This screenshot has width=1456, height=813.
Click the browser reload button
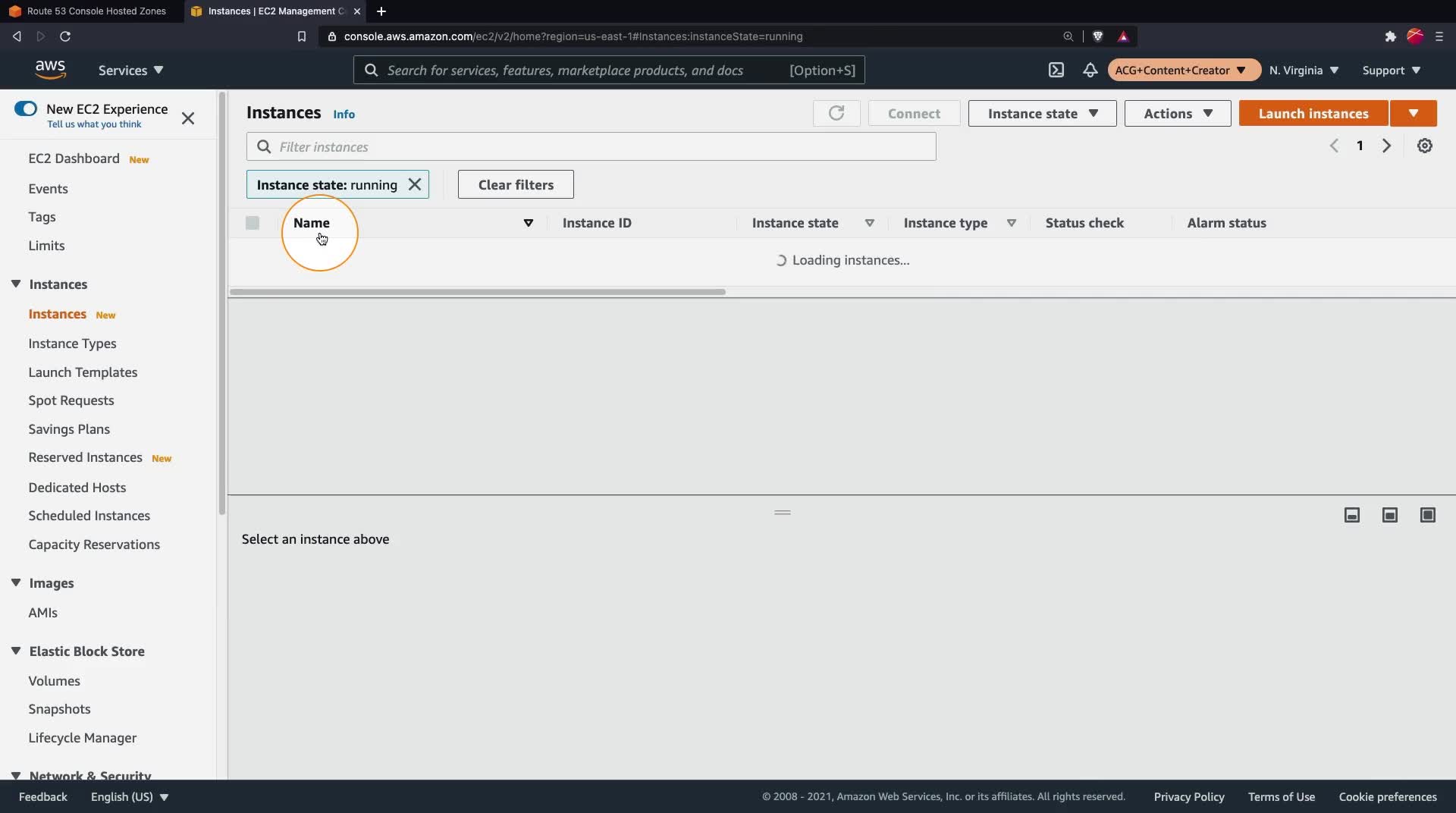tap(65, 36)
